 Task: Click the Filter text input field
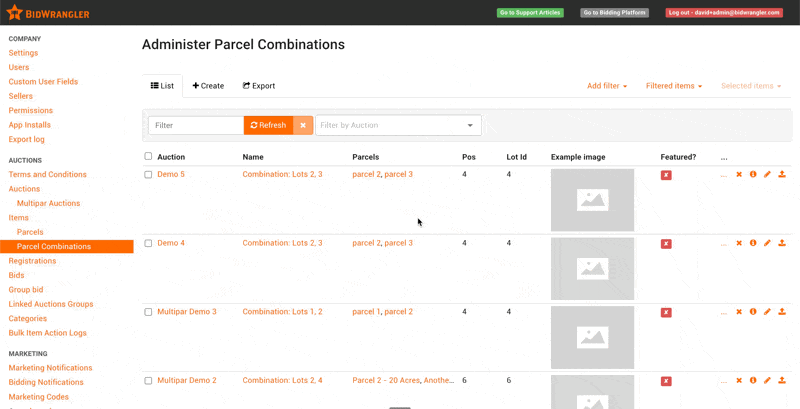point(195,125)
